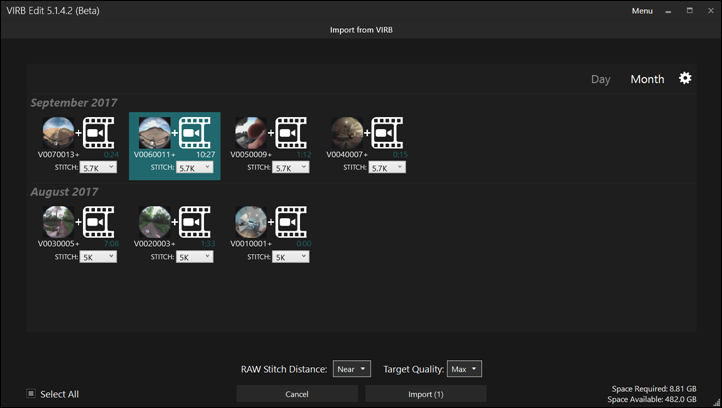Open RAW Stitch Distance dropdown
This screenshot has height=408, width=722.
coord(352,369)
